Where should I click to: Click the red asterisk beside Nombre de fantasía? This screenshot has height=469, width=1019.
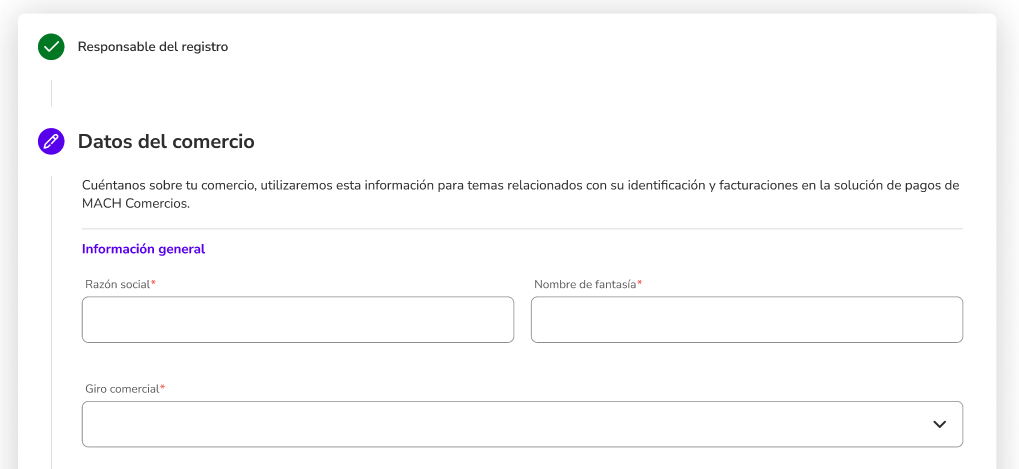click(639, 283)
